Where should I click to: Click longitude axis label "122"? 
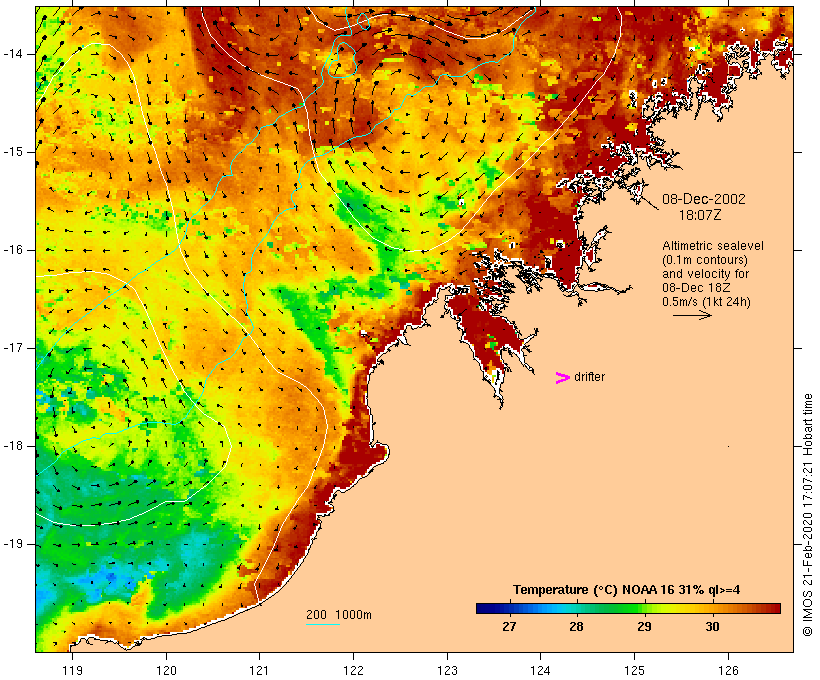354,670
